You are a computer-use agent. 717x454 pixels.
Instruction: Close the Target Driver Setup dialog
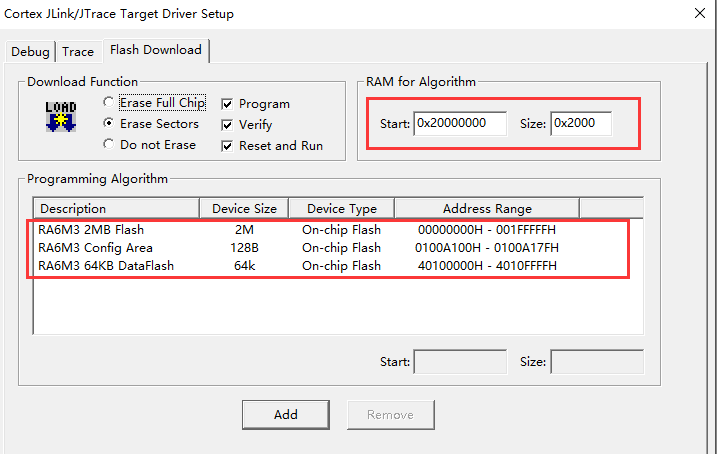[x=698, y=13]
